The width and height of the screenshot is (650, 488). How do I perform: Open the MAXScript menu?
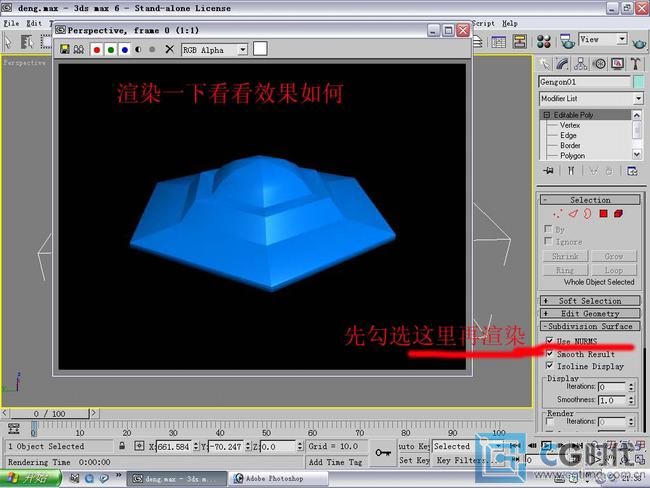[483, 23]
